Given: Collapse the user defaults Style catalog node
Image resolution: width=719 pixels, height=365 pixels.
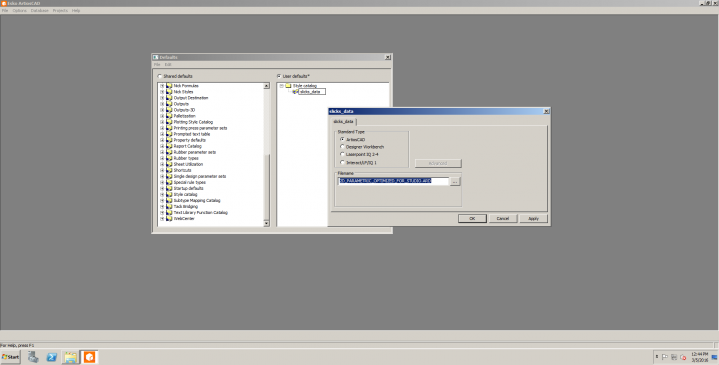Looking at the screenshot, I should tap(282, 86).
